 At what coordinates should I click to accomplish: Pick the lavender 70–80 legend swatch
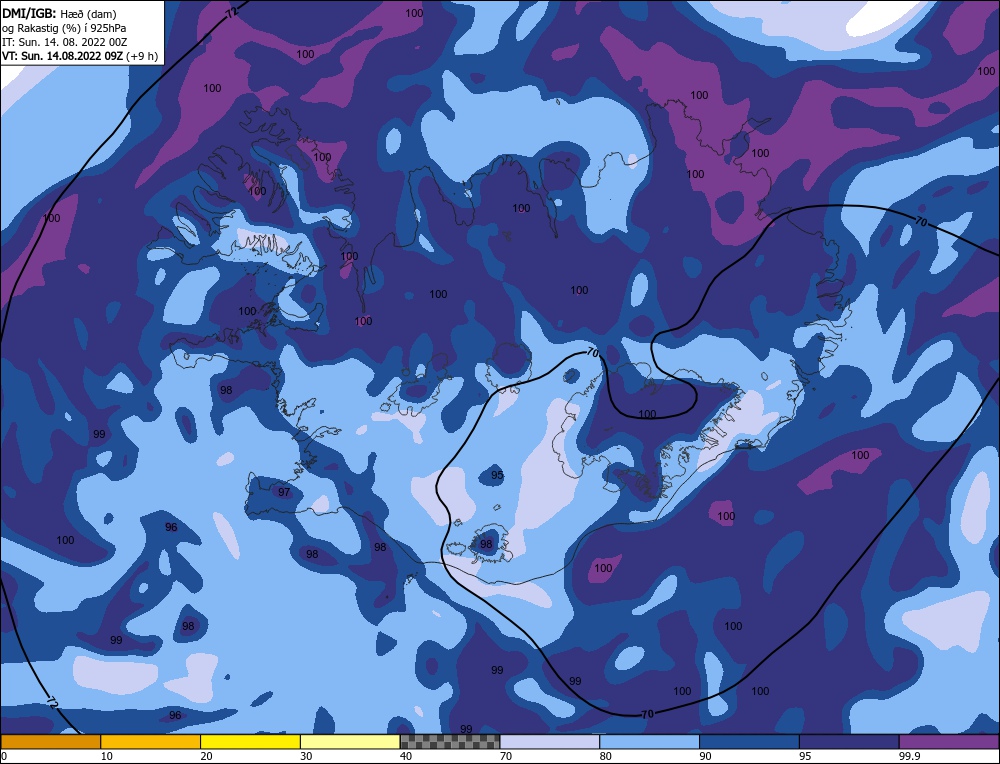[550, 742]
